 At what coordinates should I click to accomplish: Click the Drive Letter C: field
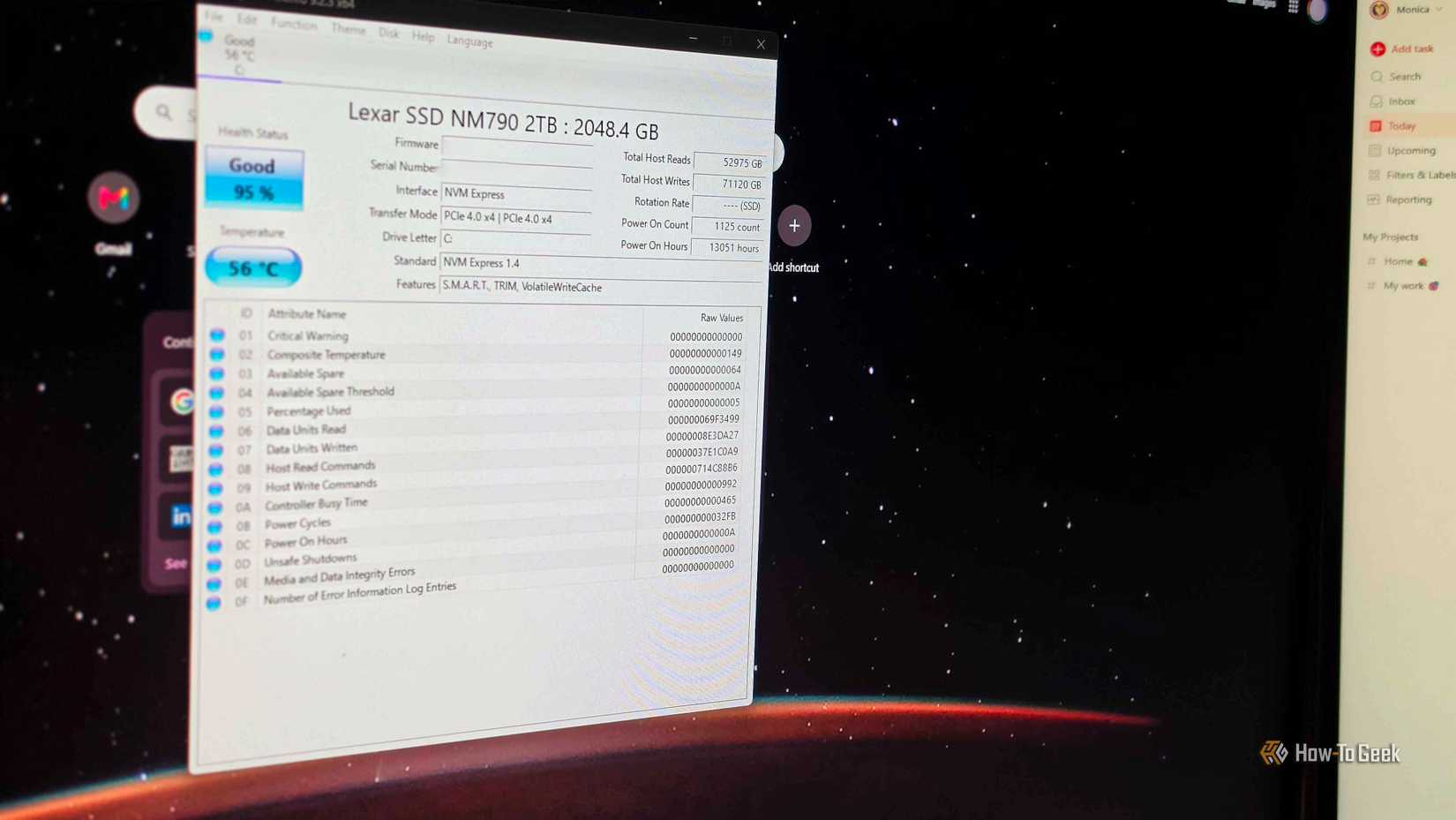coord(515,239)
